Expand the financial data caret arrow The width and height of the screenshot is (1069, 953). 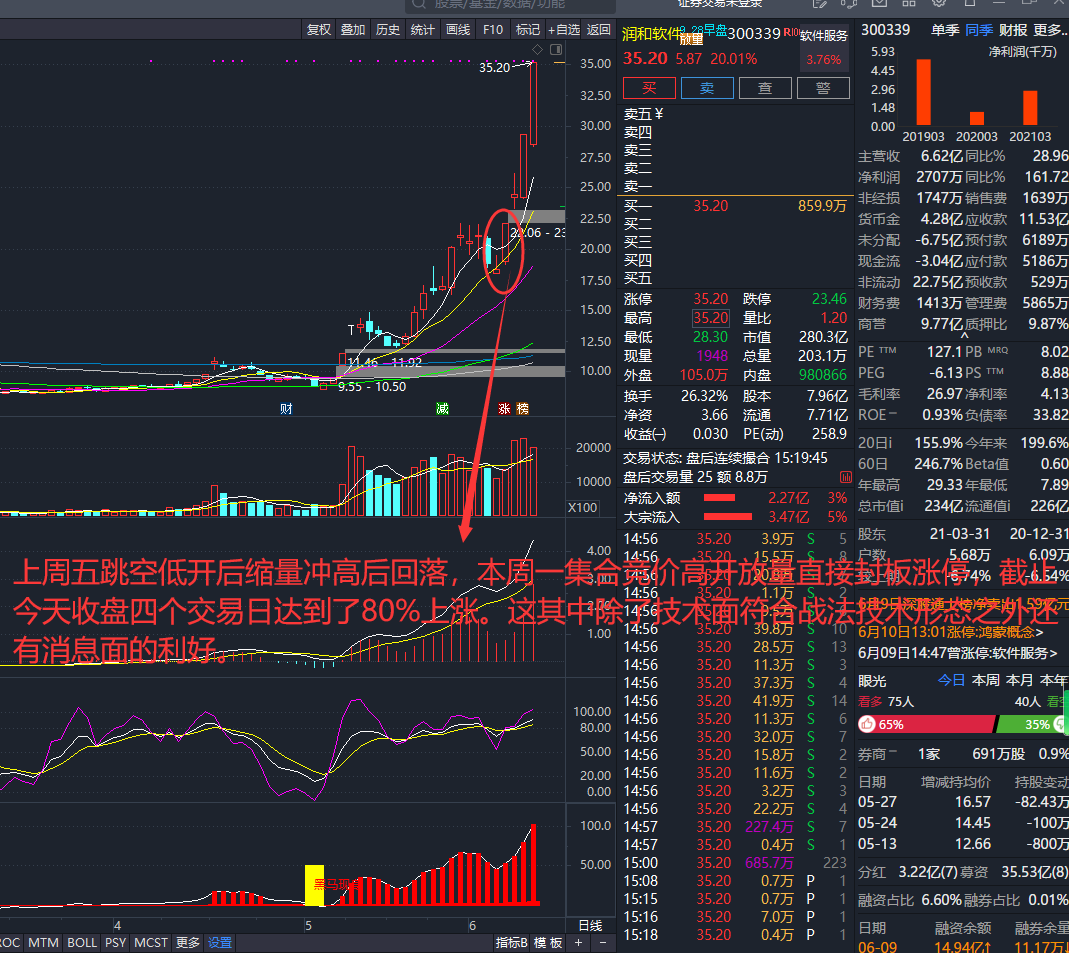(x=964, y=335)
